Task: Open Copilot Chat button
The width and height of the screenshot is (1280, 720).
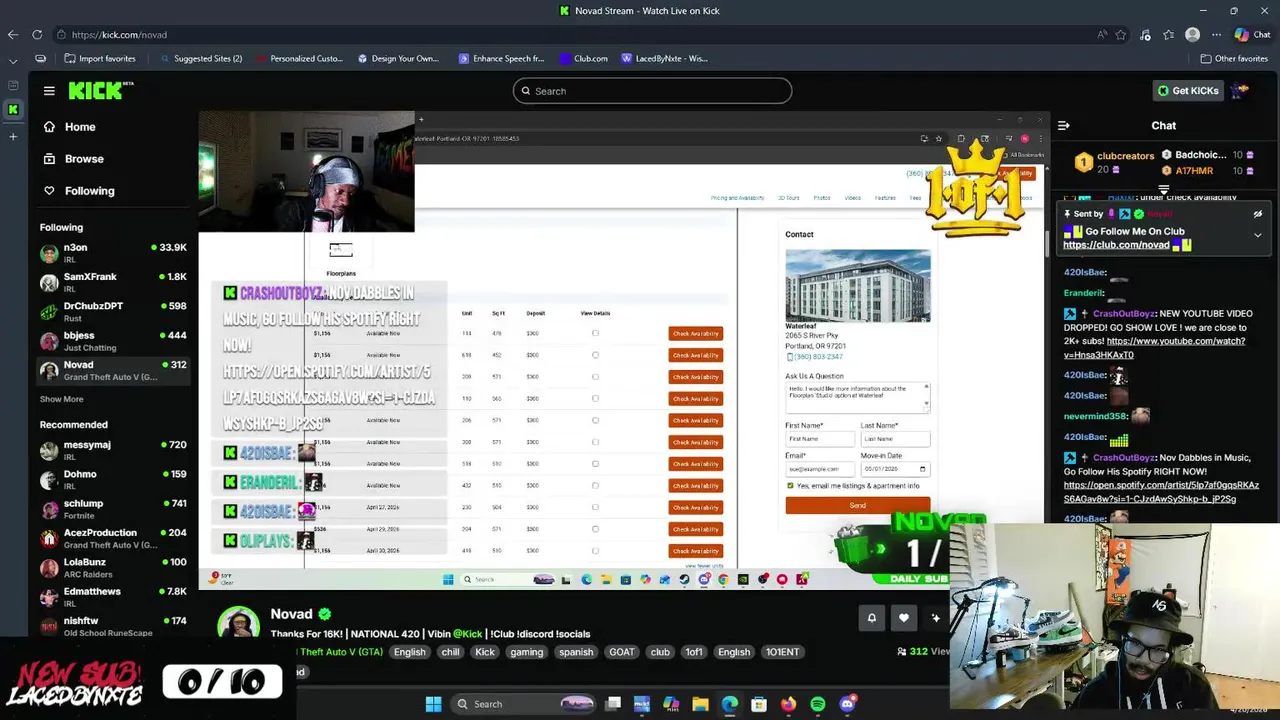Action: click(1252, 35)
